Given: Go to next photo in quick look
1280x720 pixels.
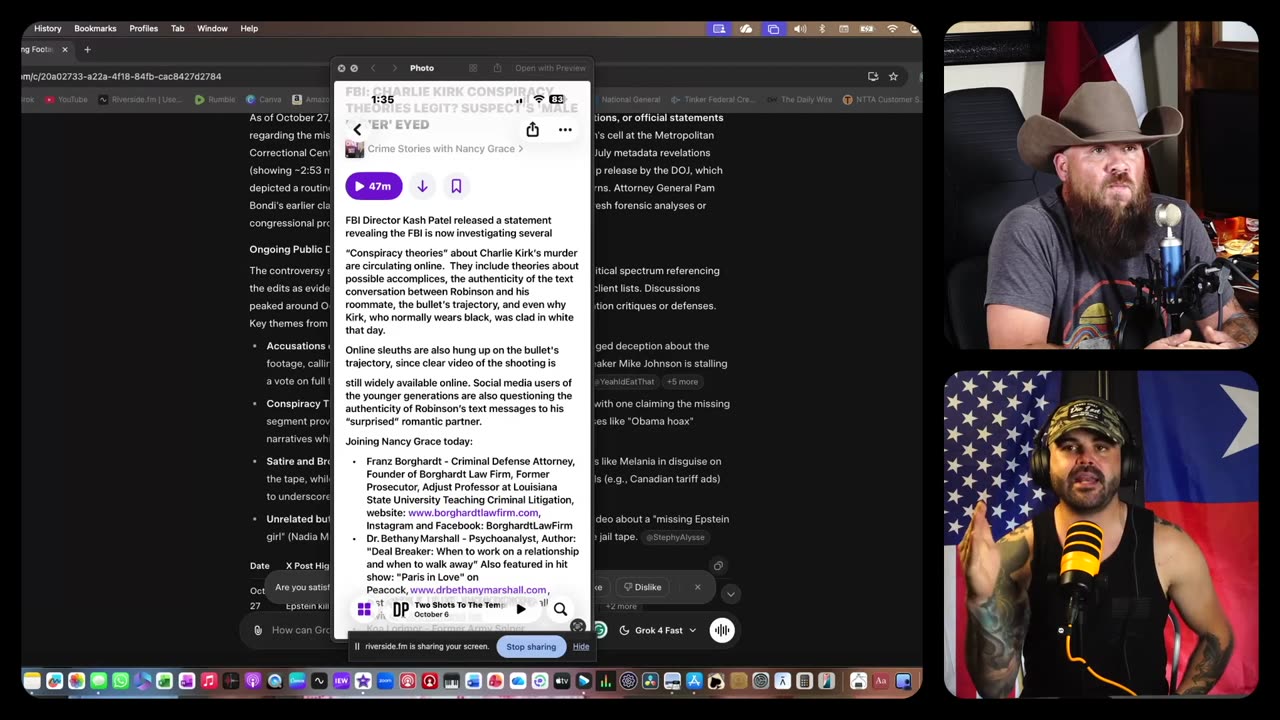Looking at the screenshot, I should pyautogui.click(x=395, y=68).
